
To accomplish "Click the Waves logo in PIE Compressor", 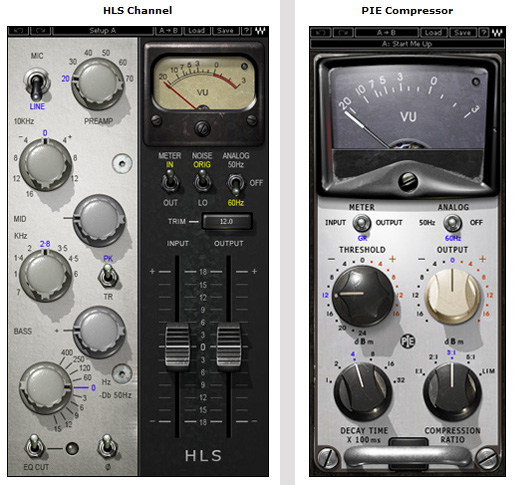I will click(497, 33).
